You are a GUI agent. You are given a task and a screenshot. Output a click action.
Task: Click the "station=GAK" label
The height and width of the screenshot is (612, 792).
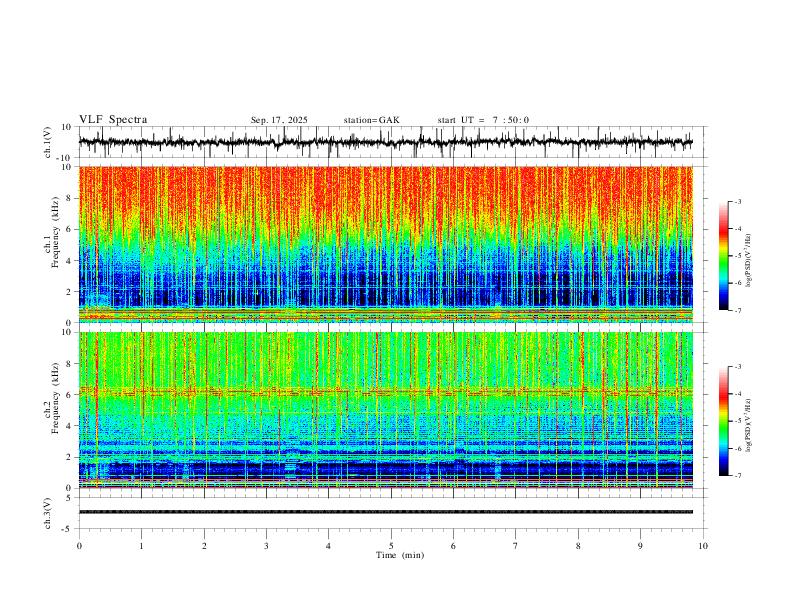coord(371,120)
